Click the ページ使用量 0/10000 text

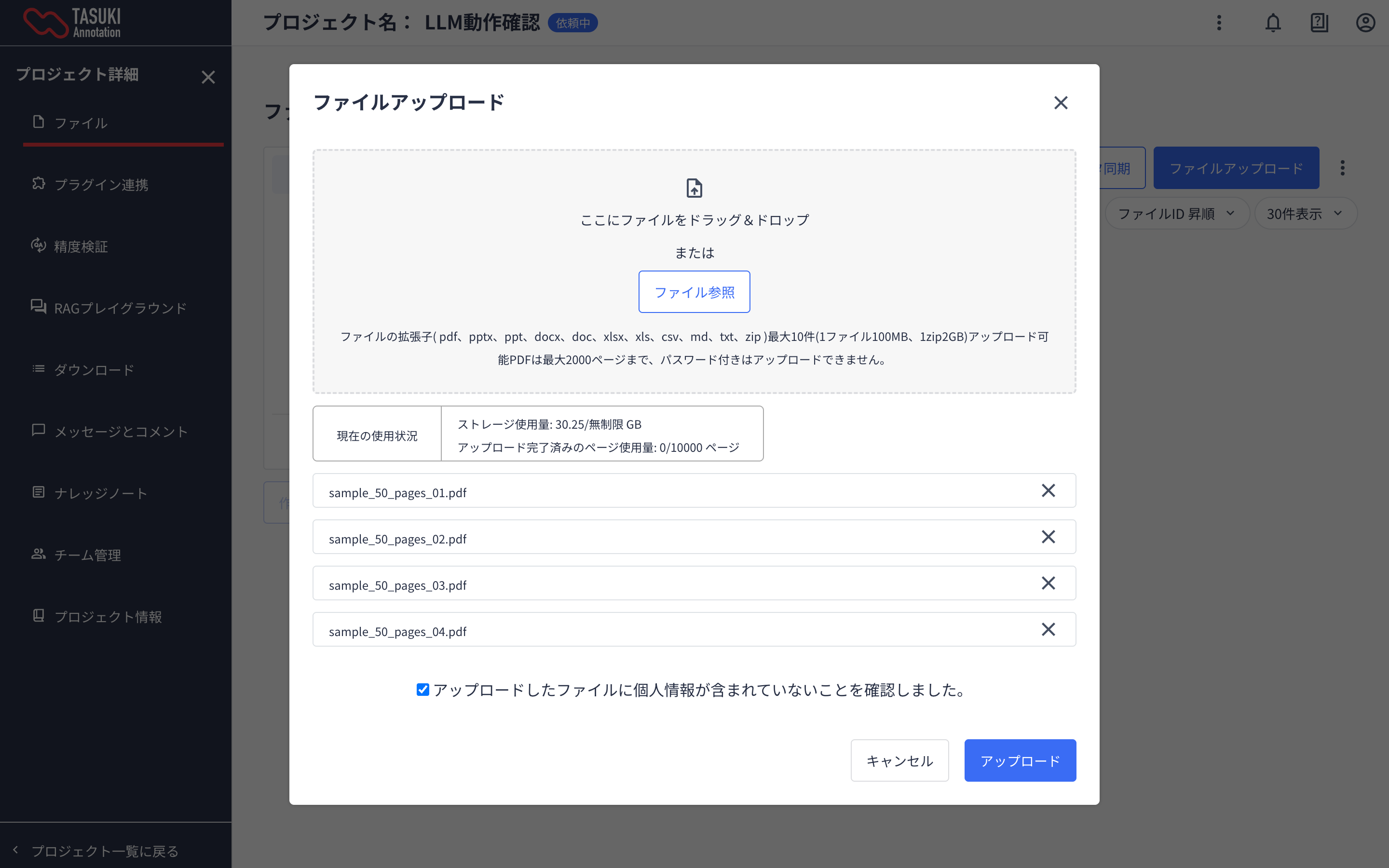[598, 447]
